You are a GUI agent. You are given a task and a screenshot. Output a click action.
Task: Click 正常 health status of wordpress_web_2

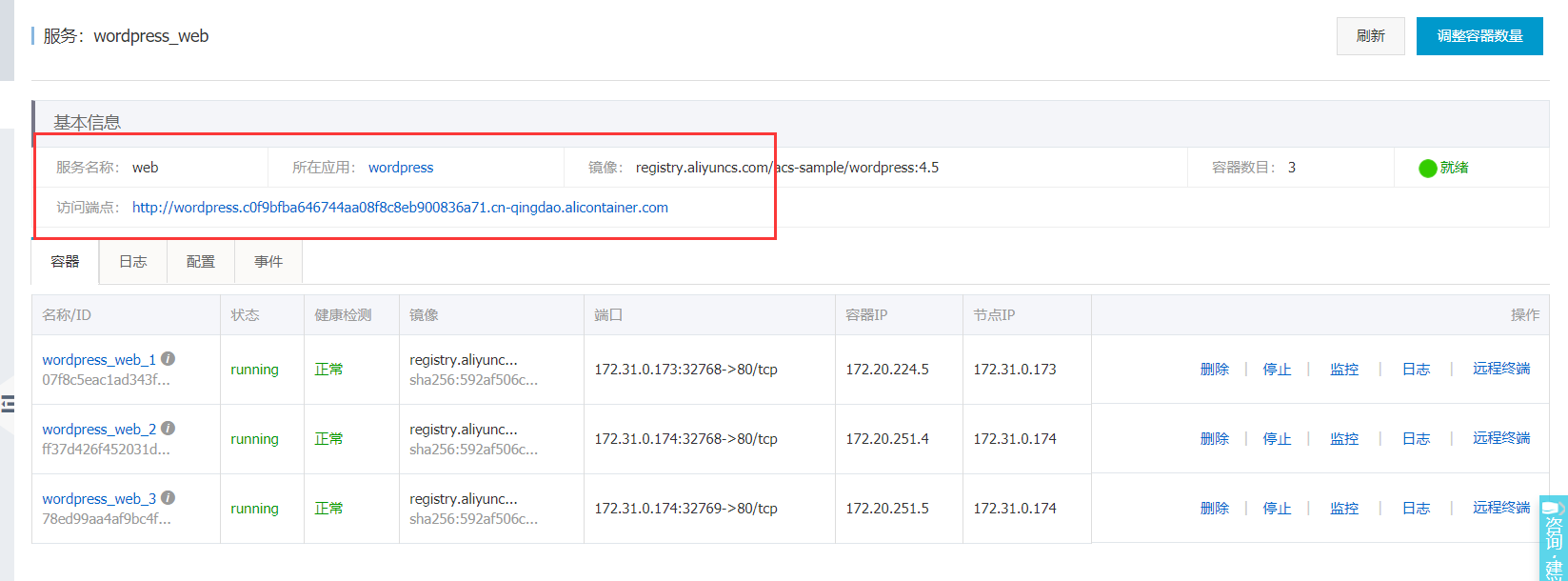click(328, 439)
